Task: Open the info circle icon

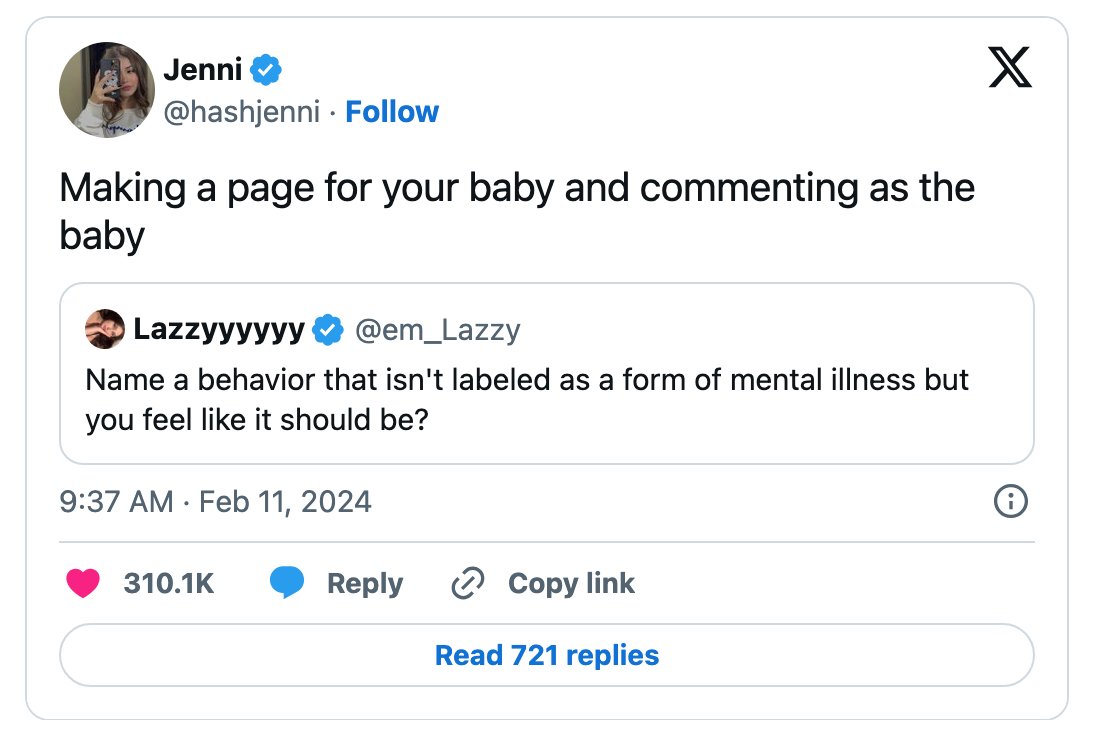Action: click(x=1010, y=501)
